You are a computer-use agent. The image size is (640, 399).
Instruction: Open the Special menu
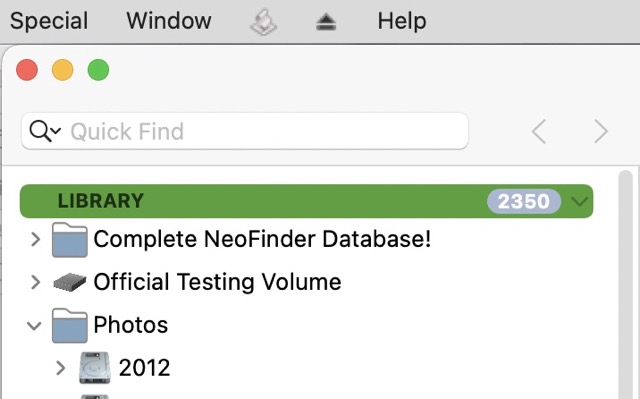pos(49,21)
